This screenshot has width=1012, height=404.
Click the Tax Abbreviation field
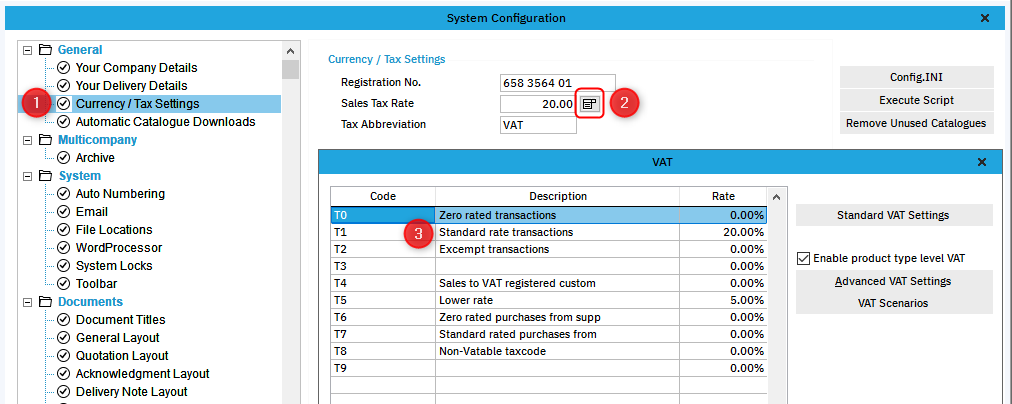tap(538, 125)
